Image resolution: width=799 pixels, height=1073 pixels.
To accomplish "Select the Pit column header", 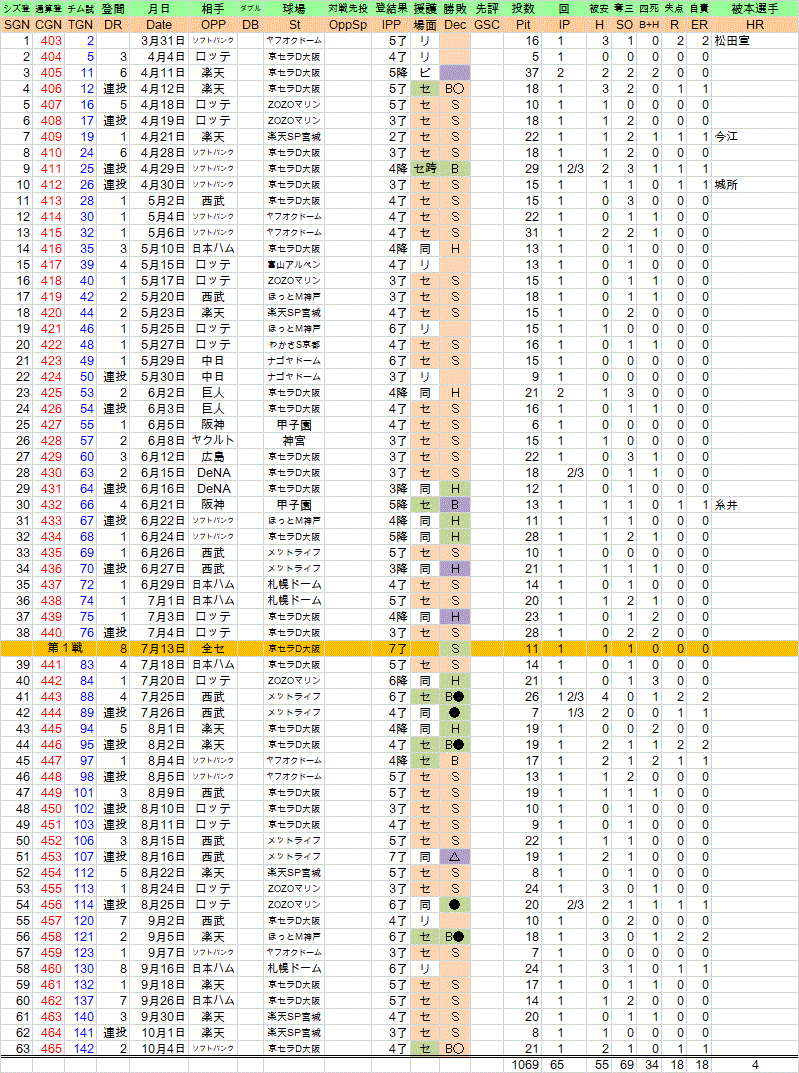I will [x=523, y=25].
